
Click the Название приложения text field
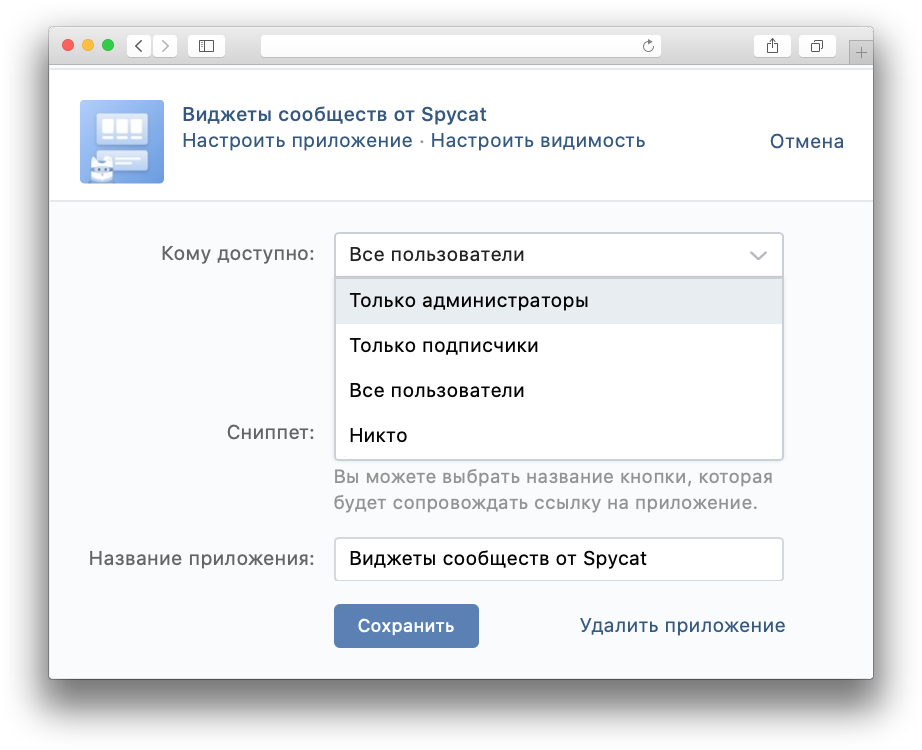[x=558, y=559]
